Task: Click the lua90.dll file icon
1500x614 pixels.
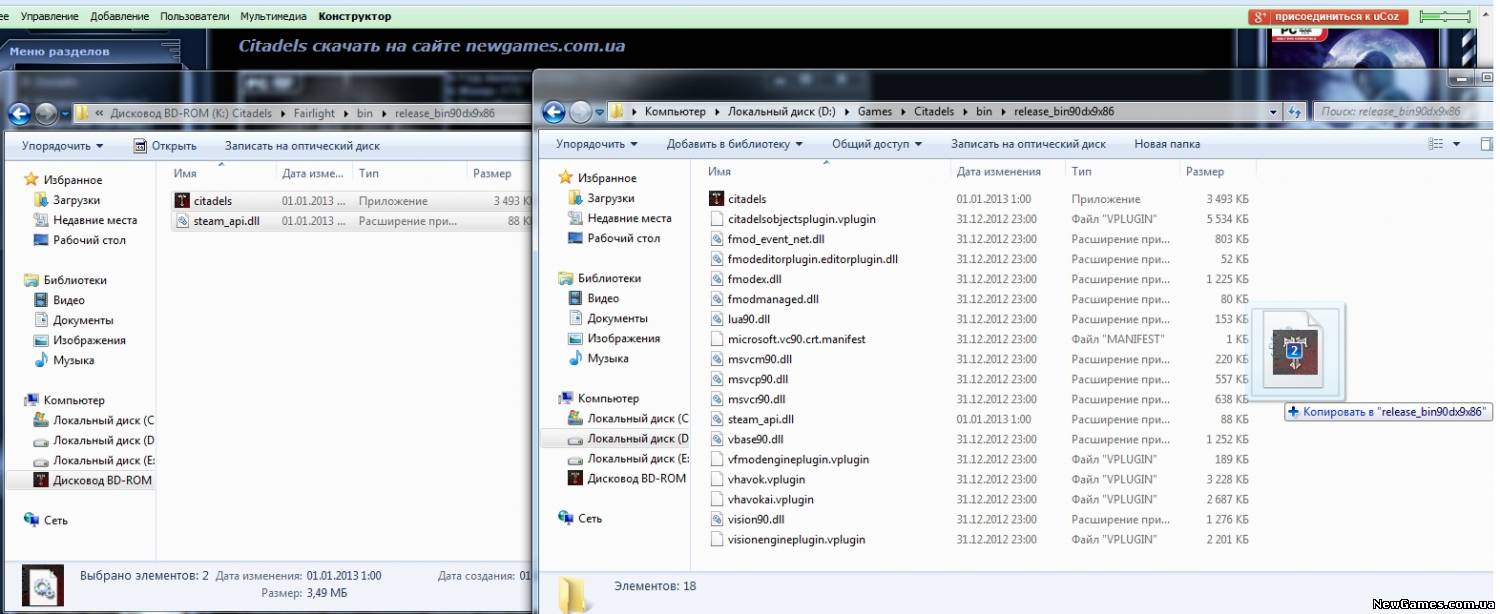Action: (717, 319)
